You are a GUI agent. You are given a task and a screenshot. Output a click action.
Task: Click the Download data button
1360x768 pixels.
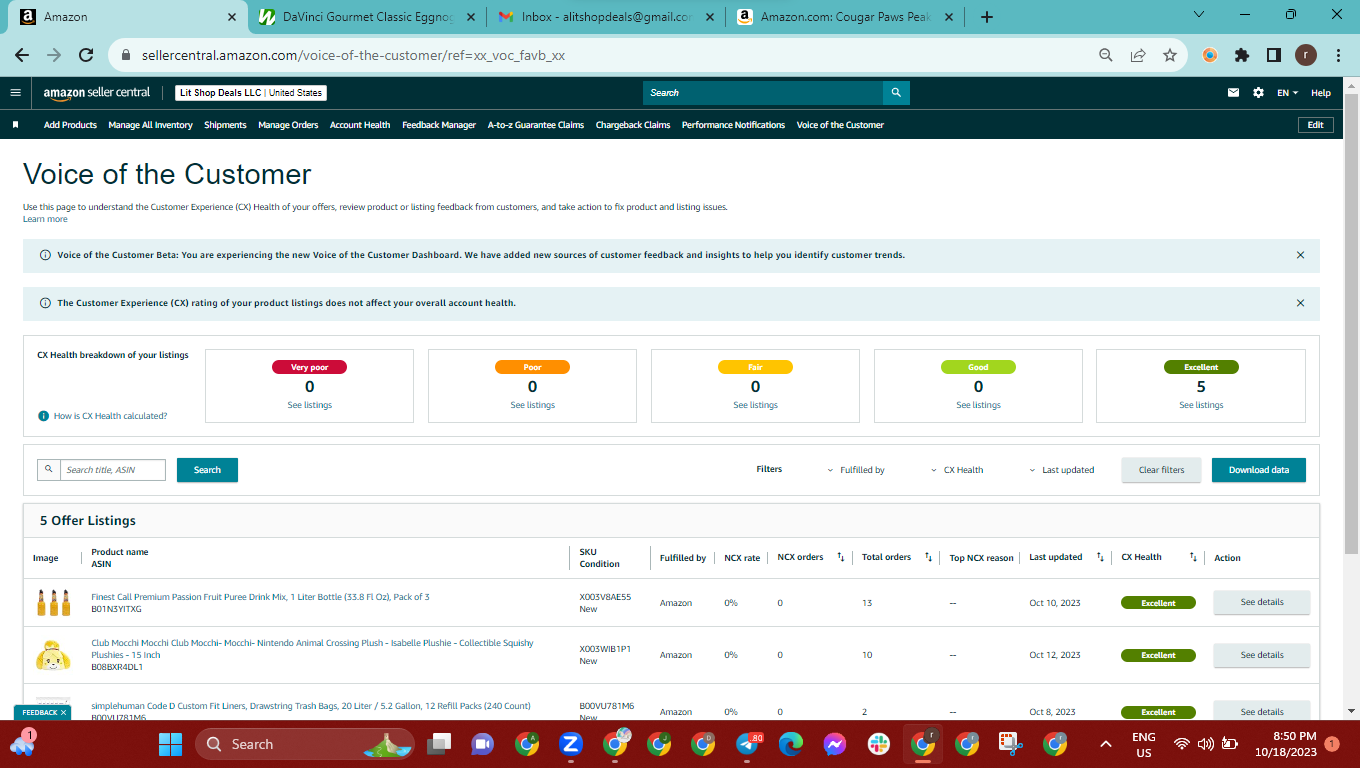pos(1259,470)
